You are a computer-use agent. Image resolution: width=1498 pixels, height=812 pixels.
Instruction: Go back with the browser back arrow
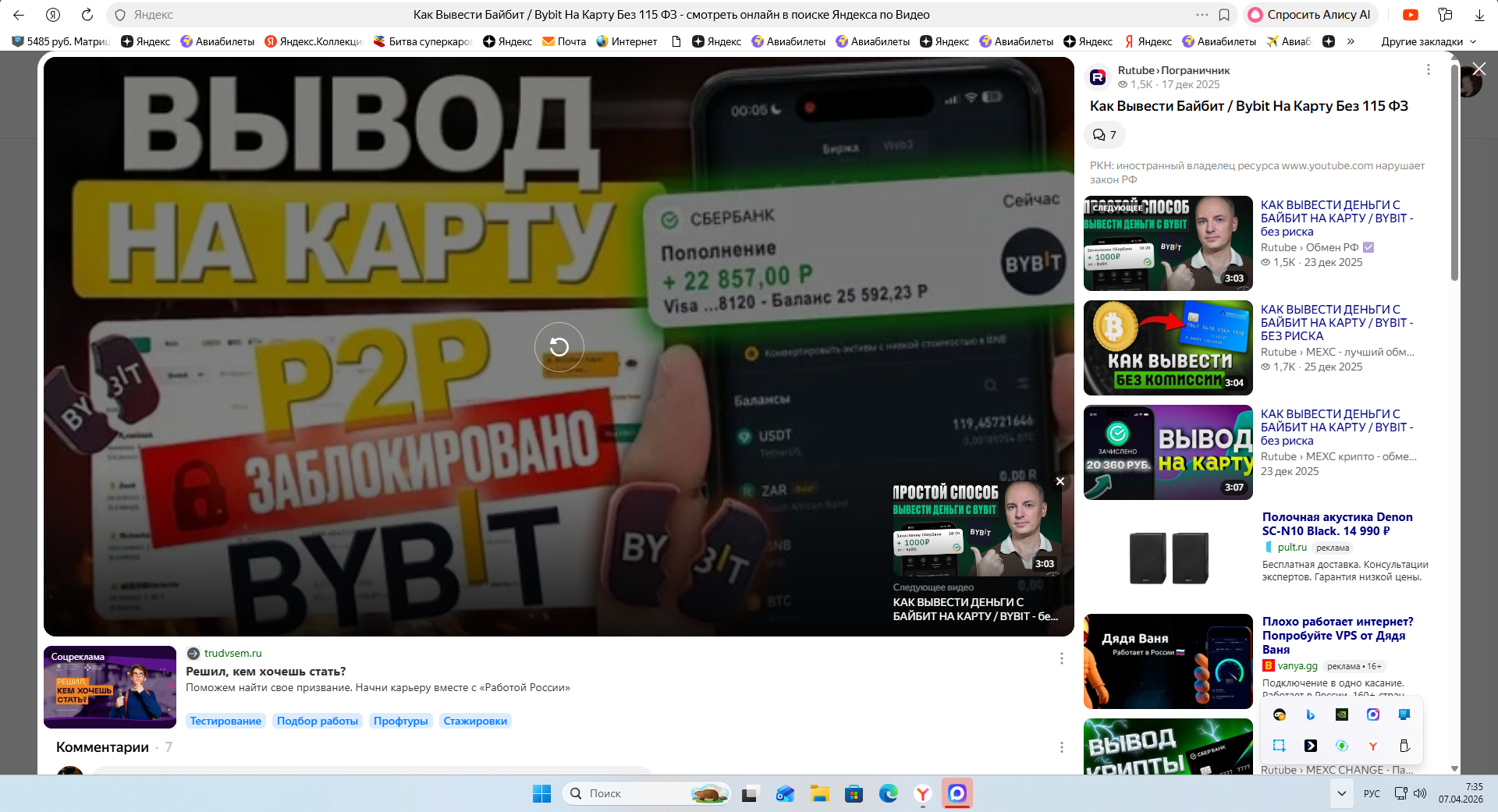click(19, 15)
